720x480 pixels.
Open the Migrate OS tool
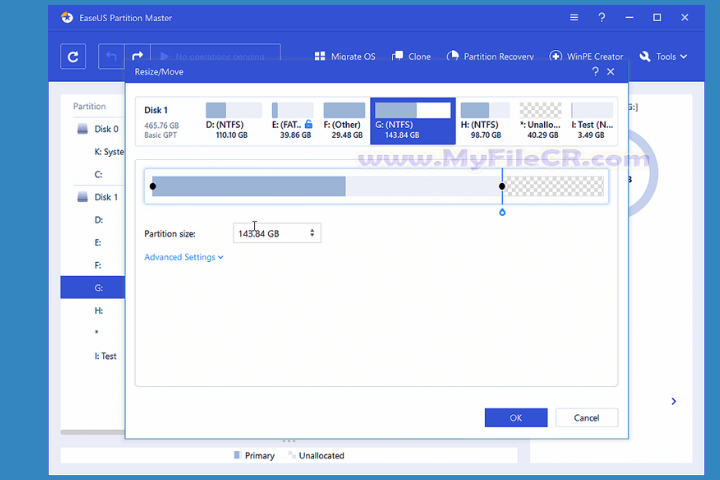345,56
